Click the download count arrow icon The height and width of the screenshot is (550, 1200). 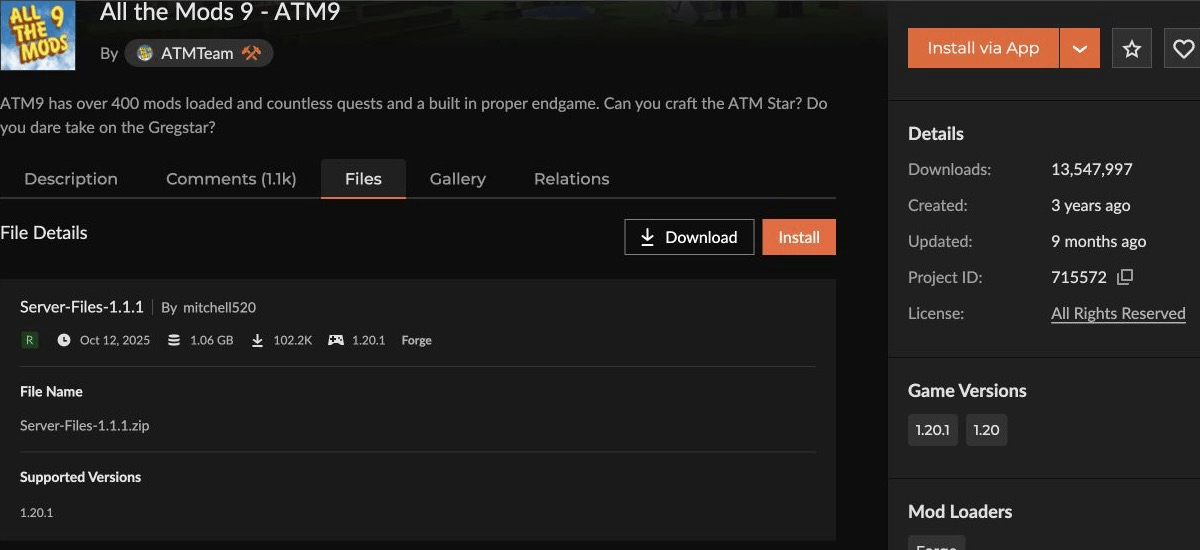257,340
